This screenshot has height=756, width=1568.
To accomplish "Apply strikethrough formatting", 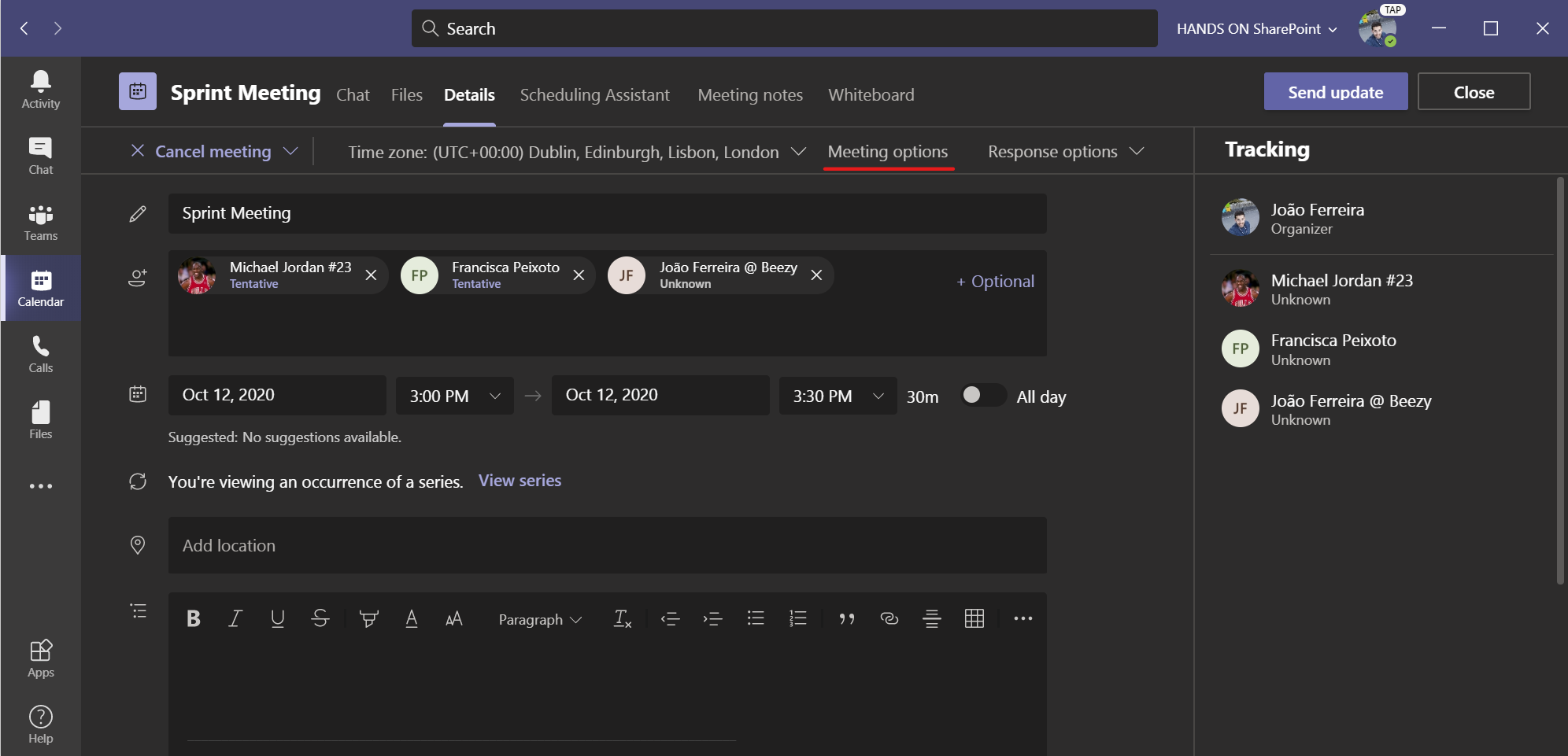I will click(x=320, y=619).
